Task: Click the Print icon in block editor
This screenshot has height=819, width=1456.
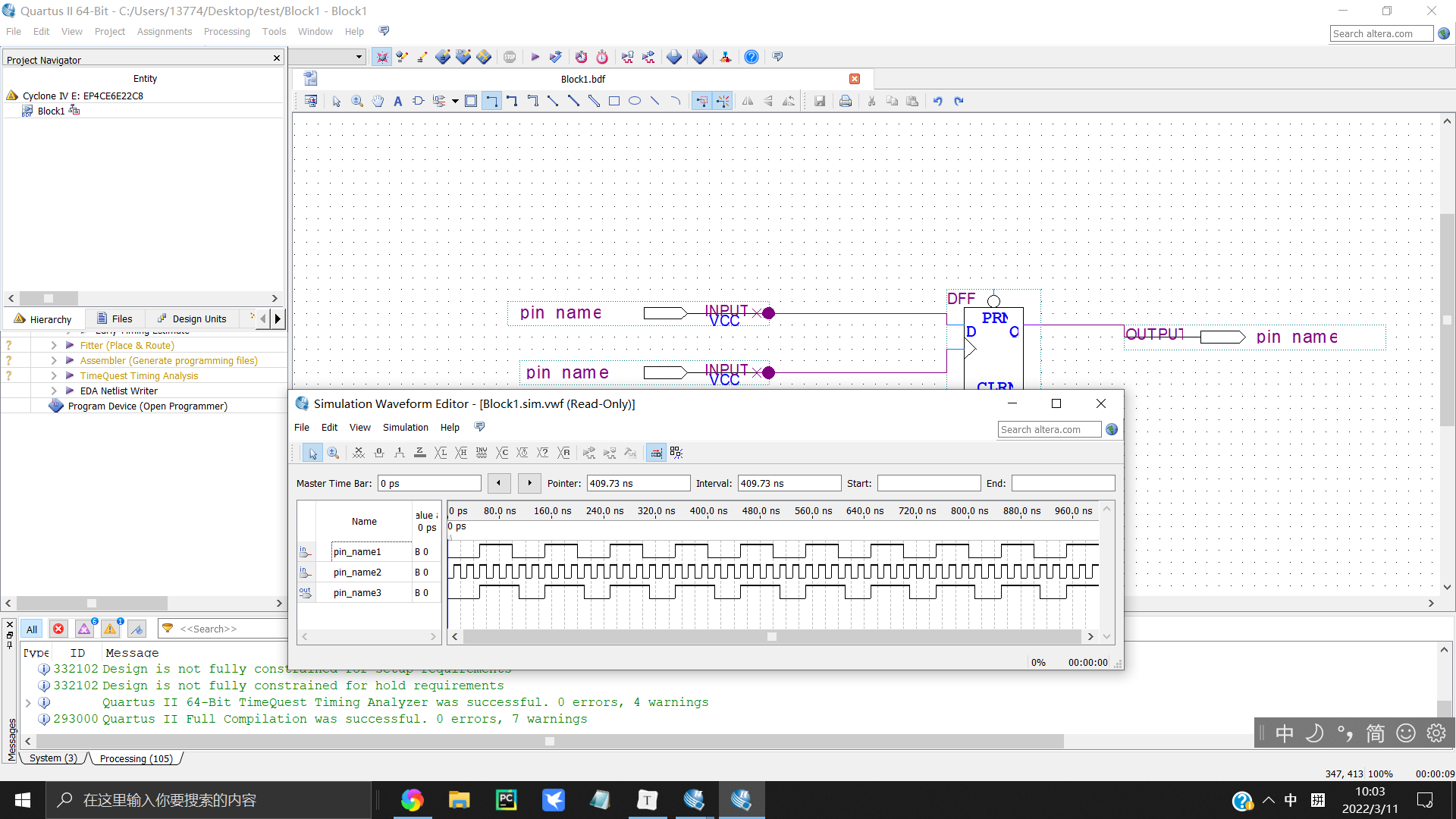Action: pyautogui.click(x=845, y=101)
